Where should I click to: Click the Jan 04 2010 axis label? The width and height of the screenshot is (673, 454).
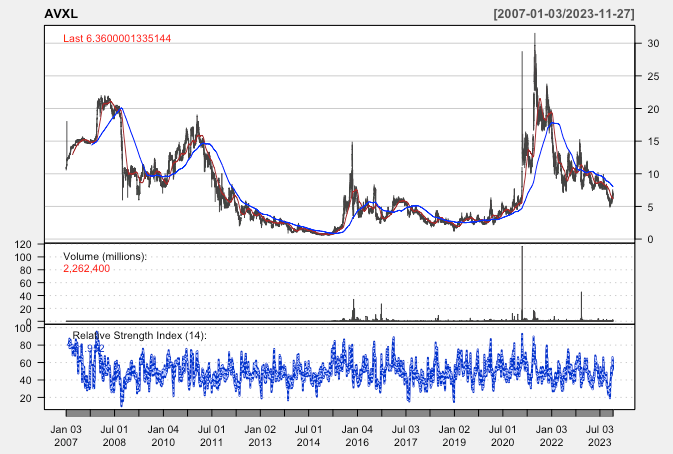163,434
